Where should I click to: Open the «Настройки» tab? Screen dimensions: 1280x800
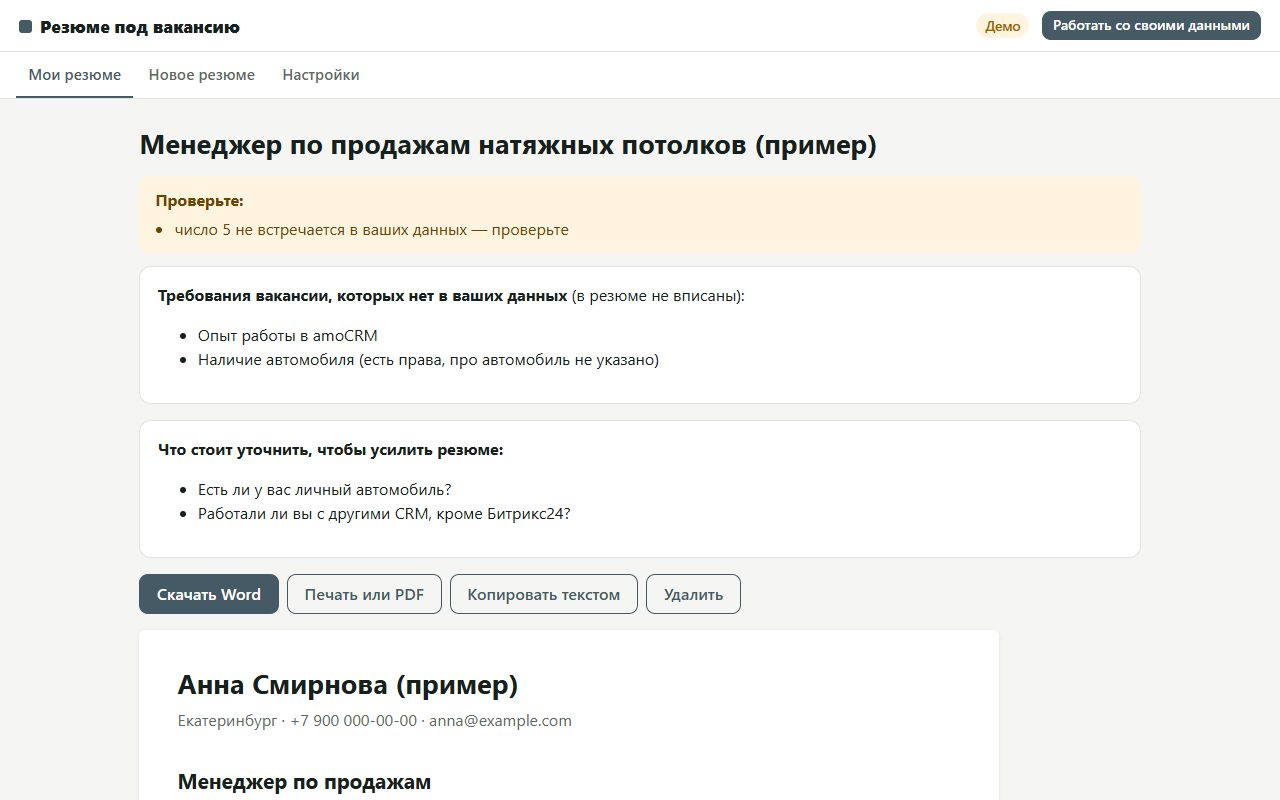[321, 75]
